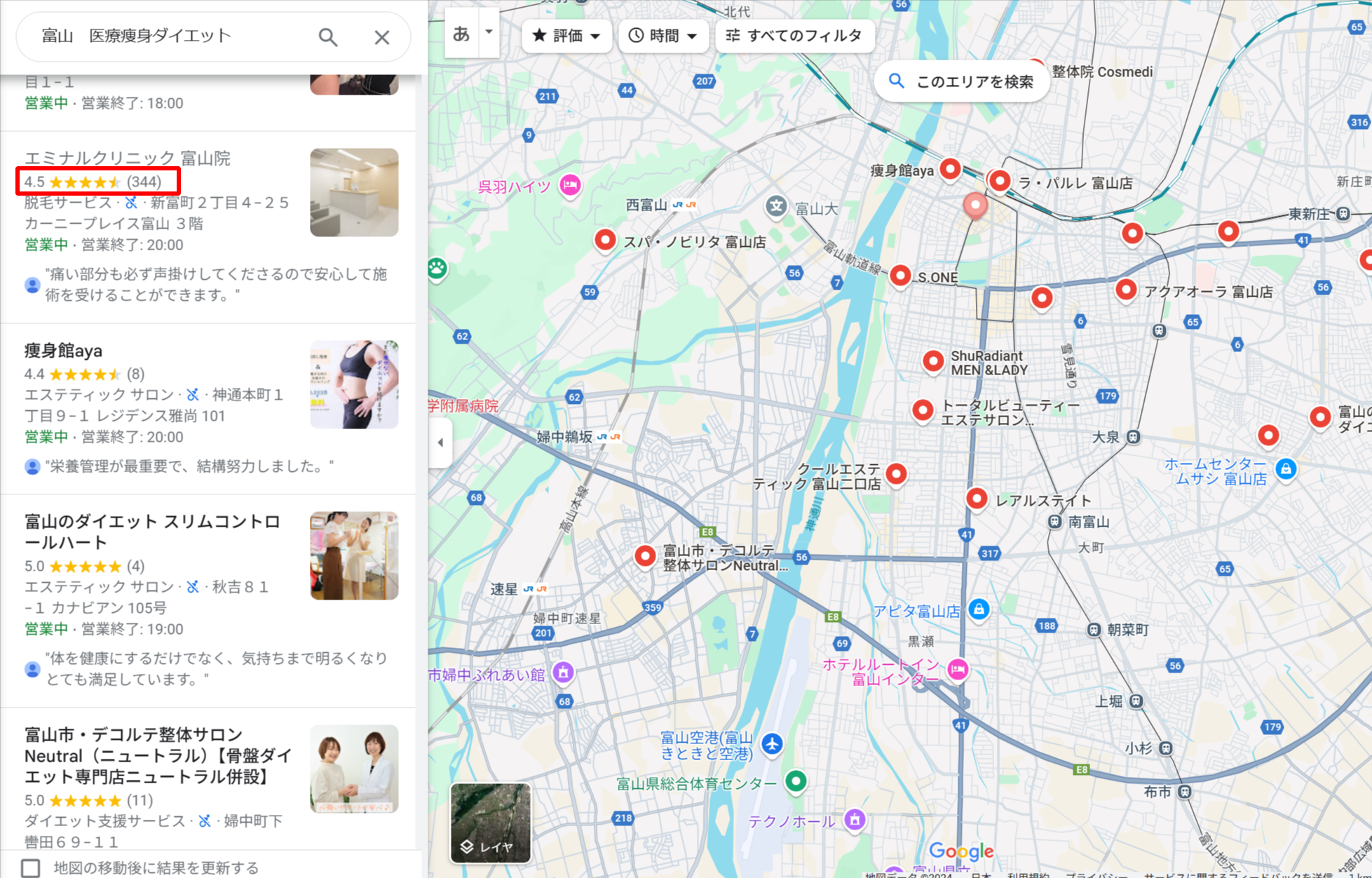Click the テクノホール purple marker

(855, 818)
